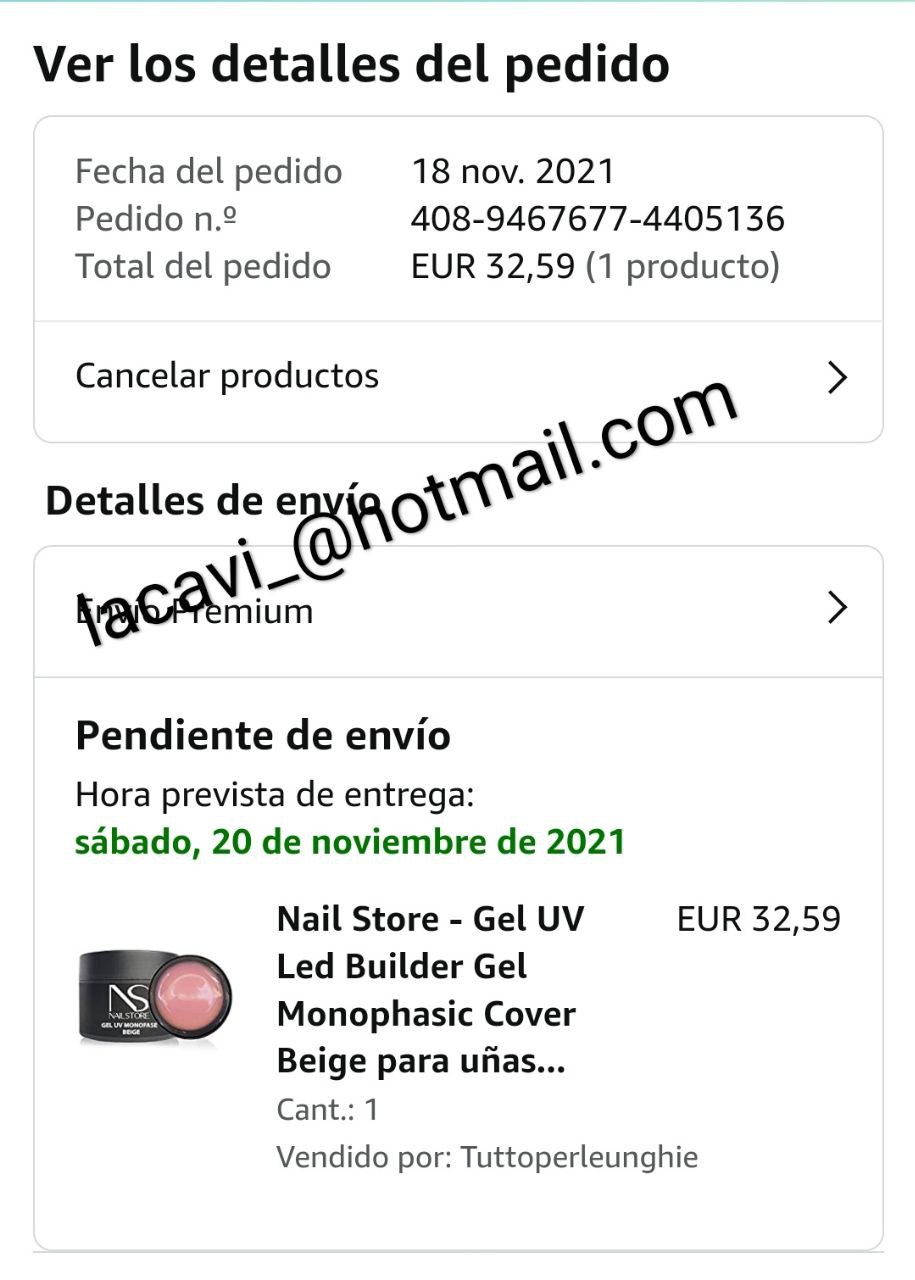Select the order total EUR 32,59 text
The height and width of the screenshot is (1280, 915).
[x=494, y=267]
